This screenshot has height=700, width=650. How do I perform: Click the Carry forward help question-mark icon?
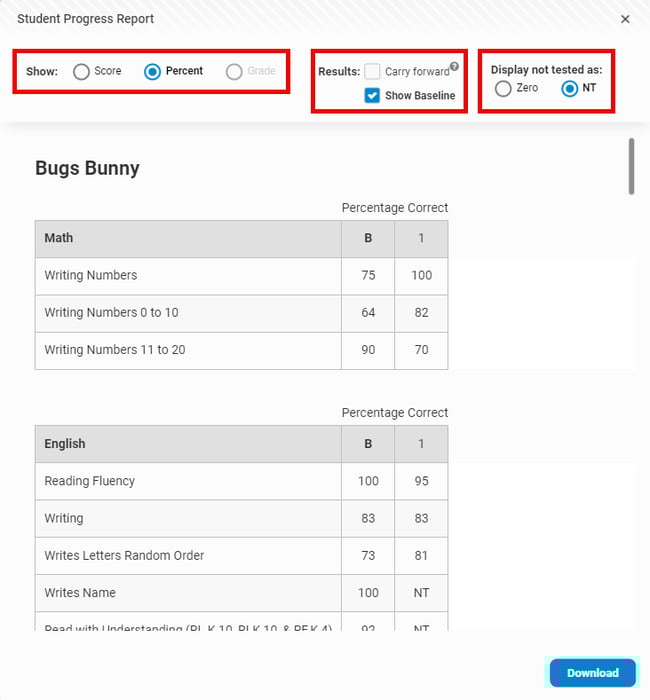pyautogui.click(x=454, y=67)
